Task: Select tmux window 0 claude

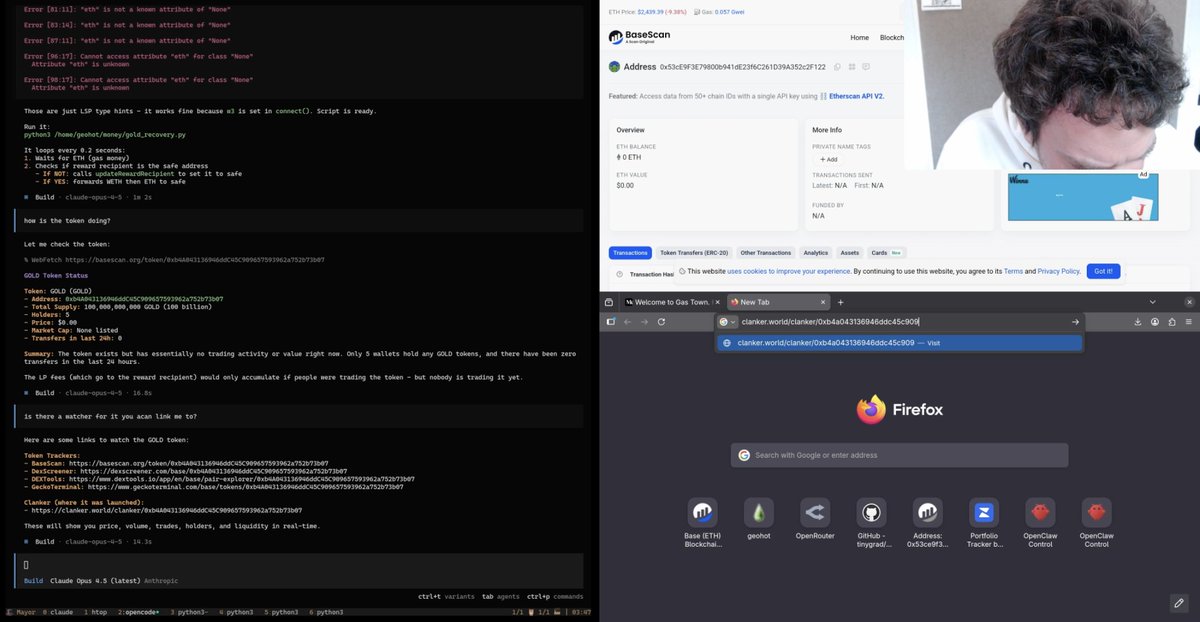Action: point(58,612)
